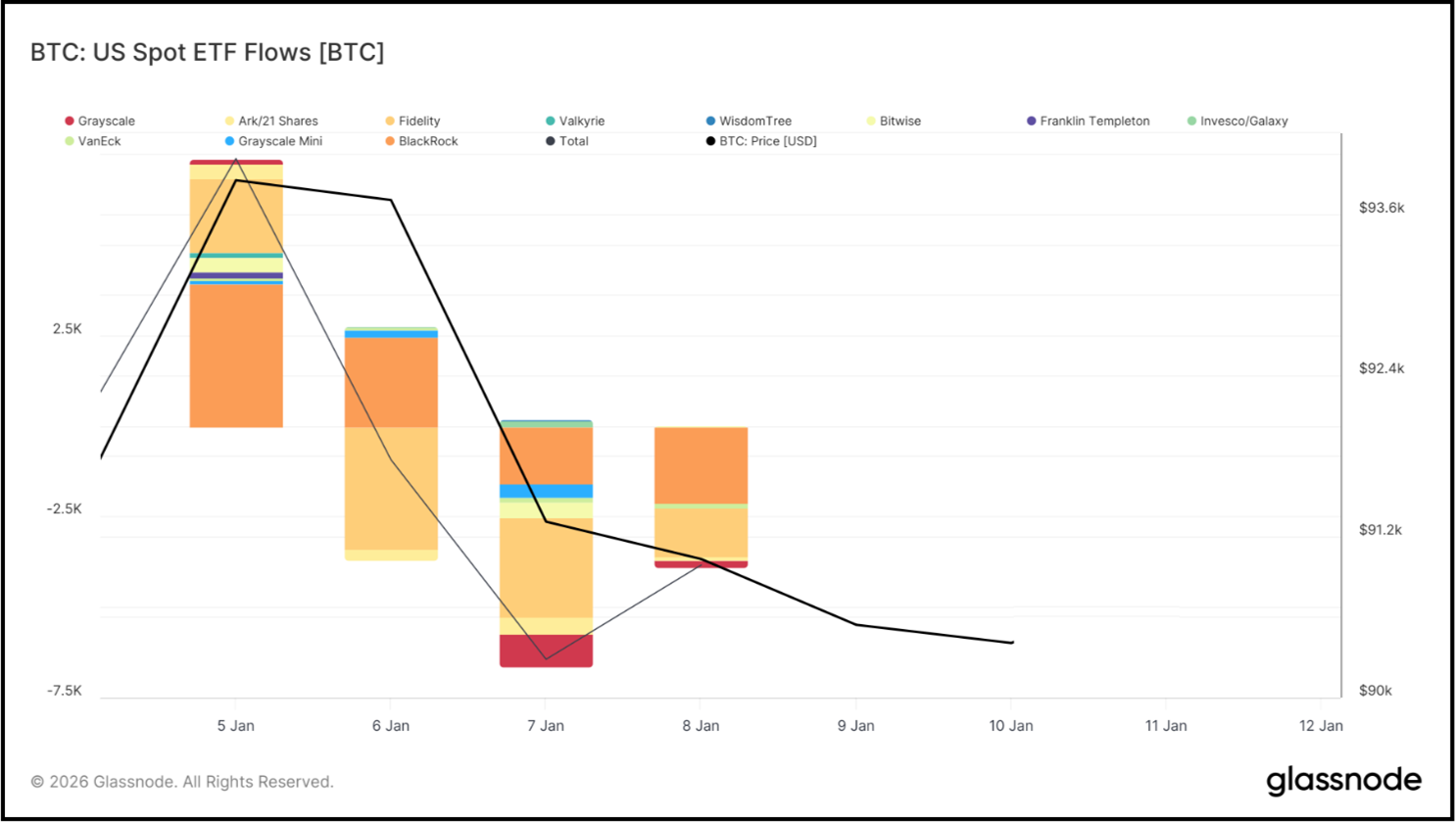
Task: Toggle the Bitwise series legend label
Action: 899,121
